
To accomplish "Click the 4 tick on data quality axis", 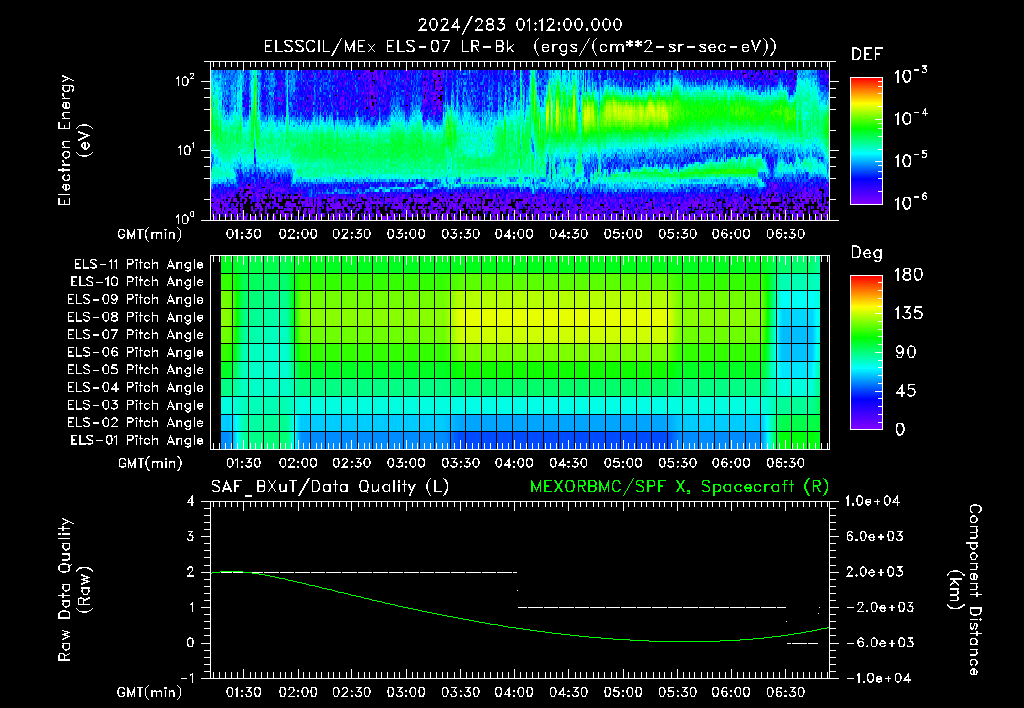I will pos(191,501).
